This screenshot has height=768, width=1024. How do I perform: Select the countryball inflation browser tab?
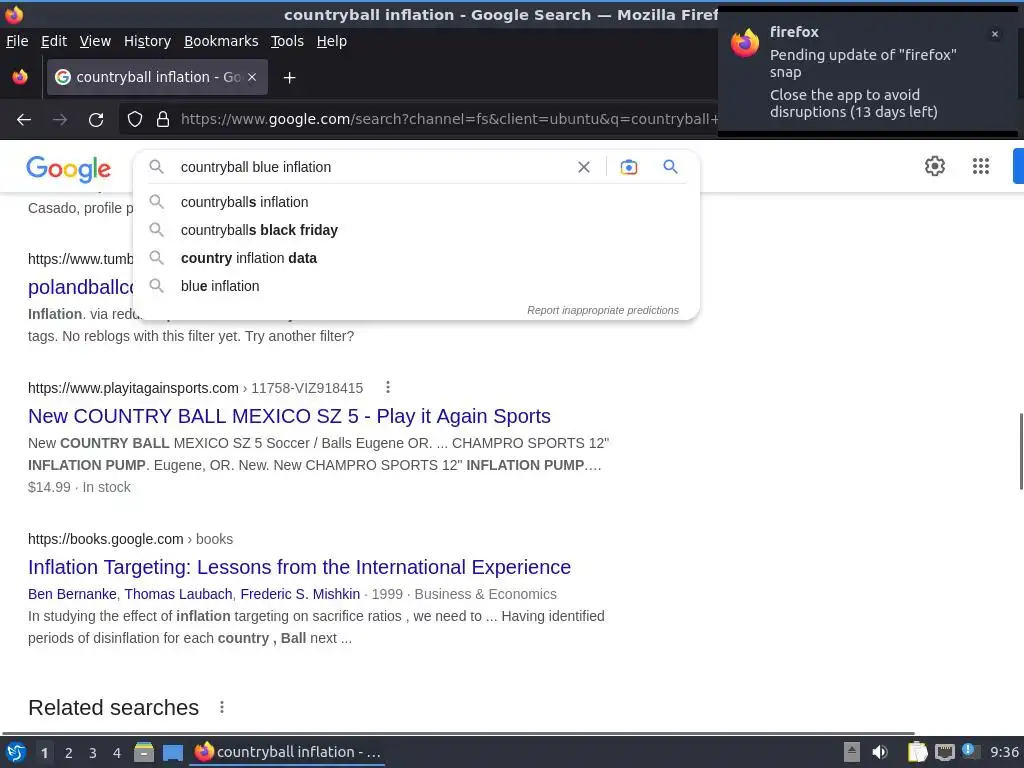(157, 77)
